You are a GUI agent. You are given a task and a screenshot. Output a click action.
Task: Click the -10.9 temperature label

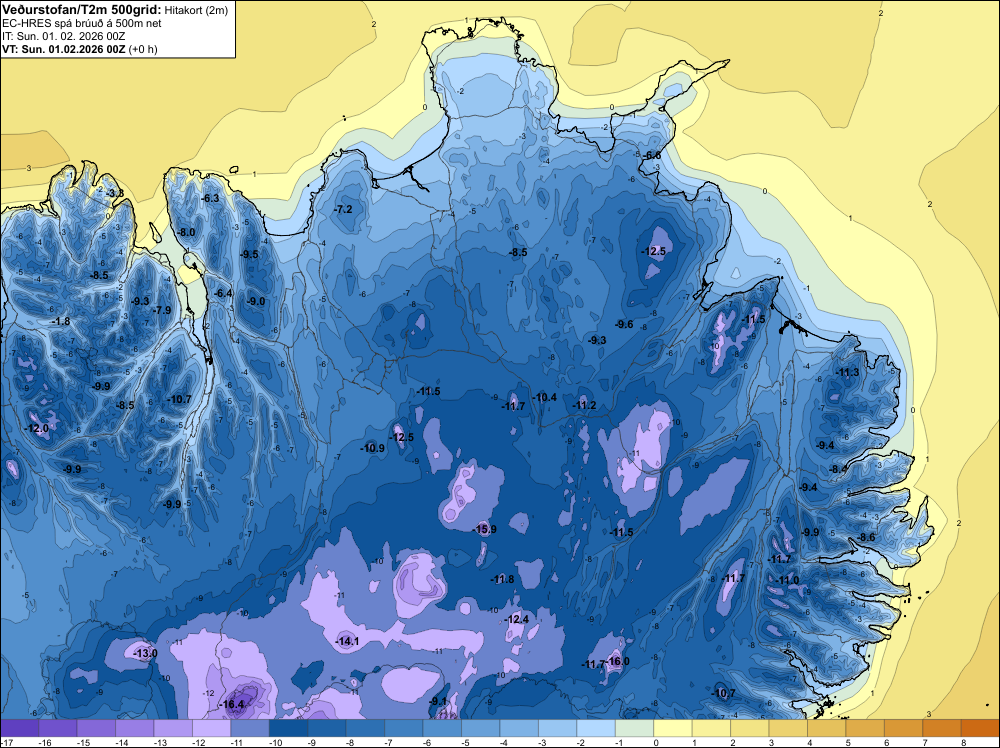[372, 448]
